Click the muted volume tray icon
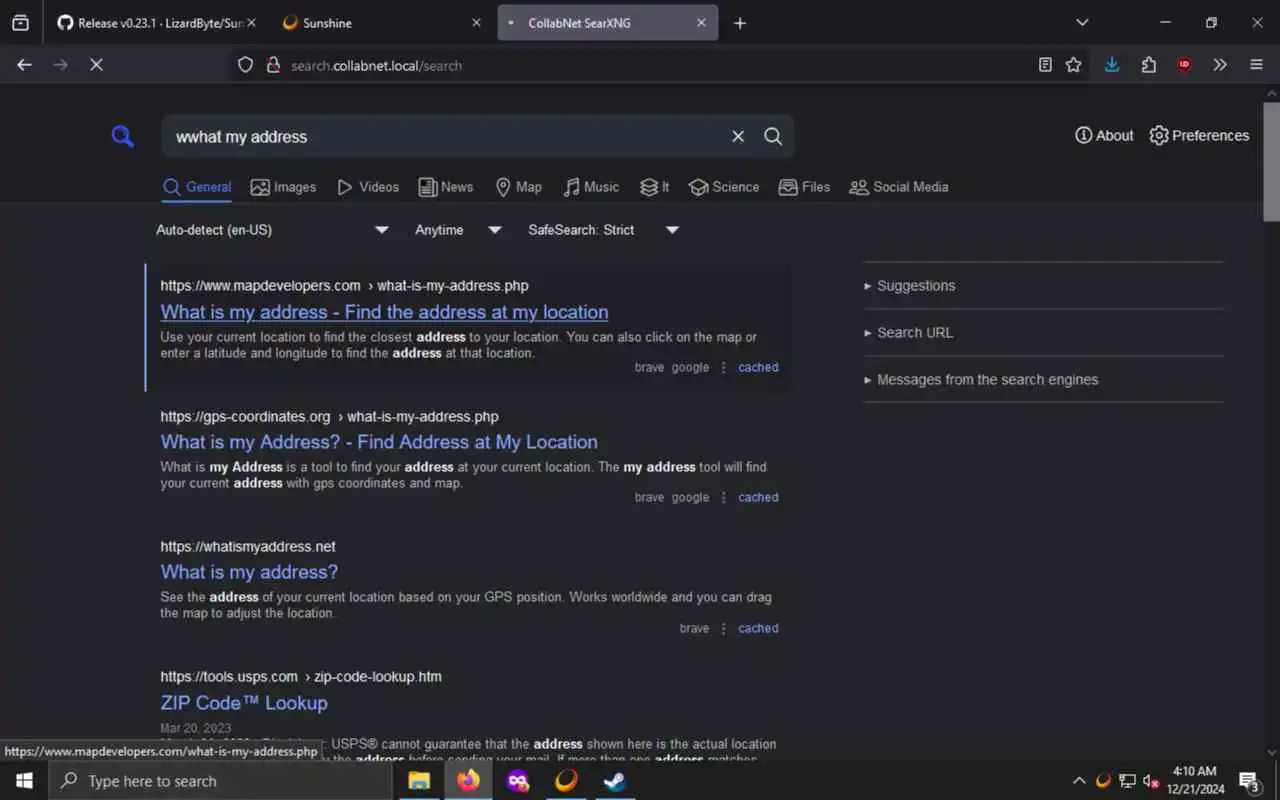The width and height of the screenshot is (1280, 800). coord(1151,781)
